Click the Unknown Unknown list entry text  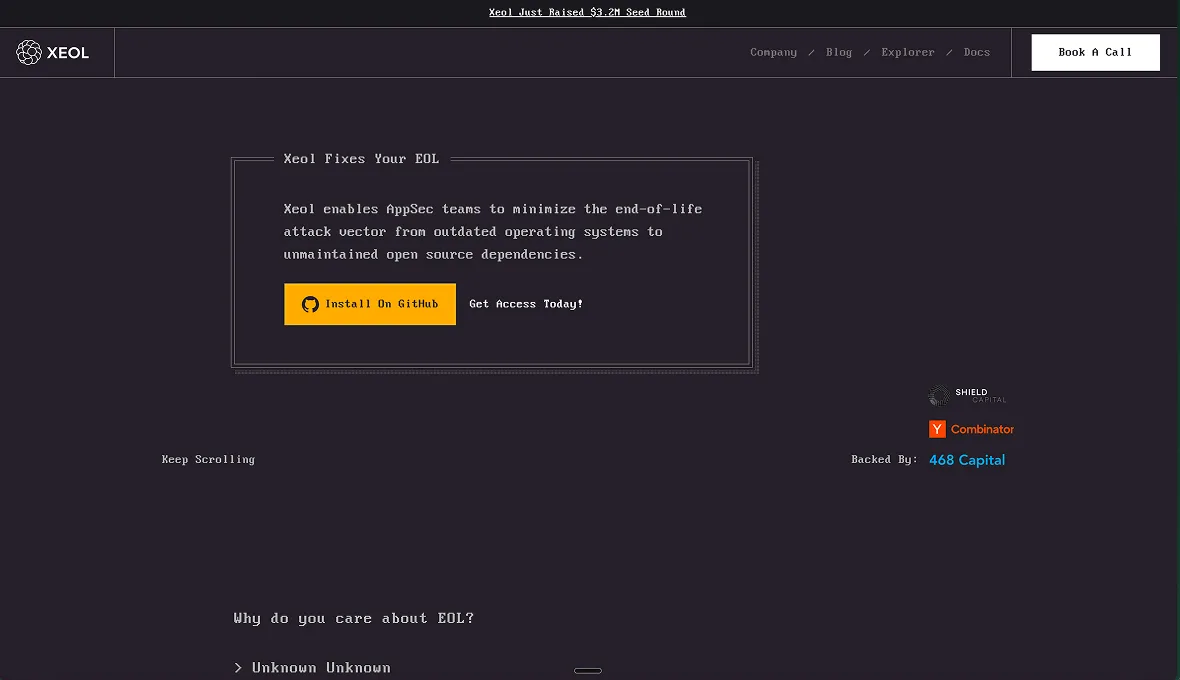[x=321, y=667]
